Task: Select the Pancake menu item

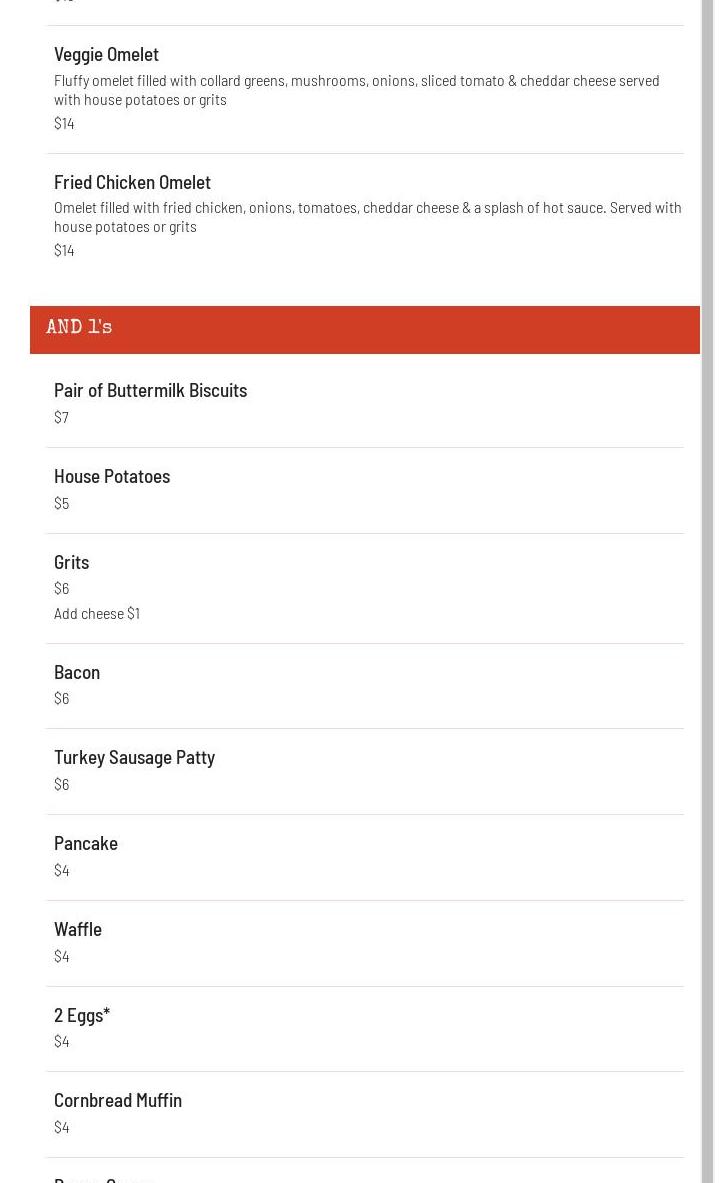Action: tap(86, 844)
